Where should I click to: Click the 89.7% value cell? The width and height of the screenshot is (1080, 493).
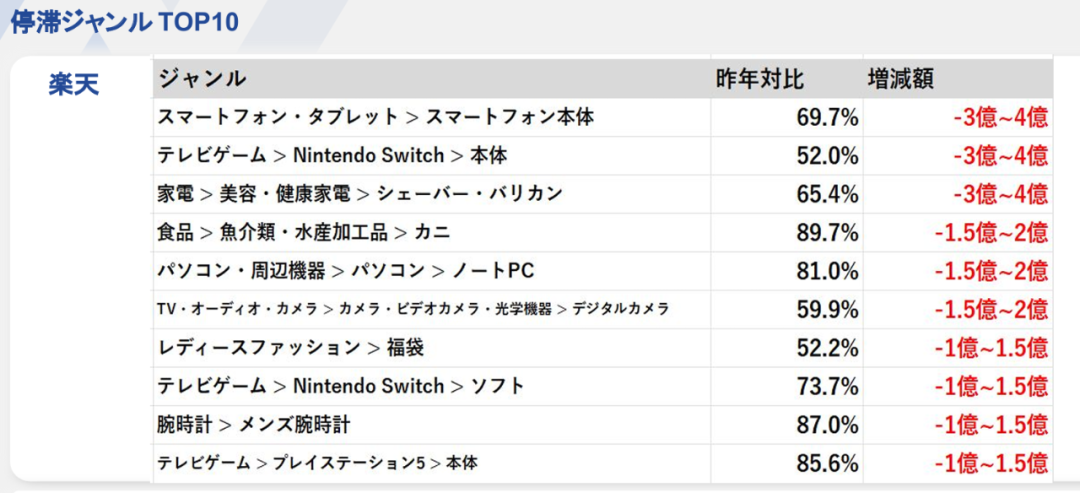[x=827, y=232]
